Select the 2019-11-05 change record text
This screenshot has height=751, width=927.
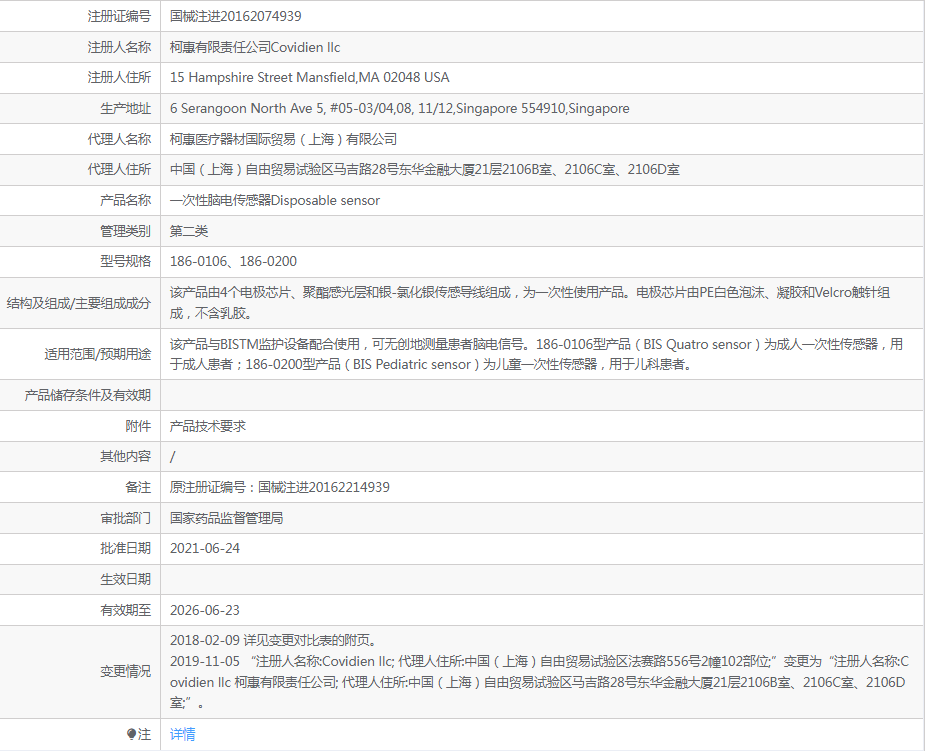[x=539, y=682]
